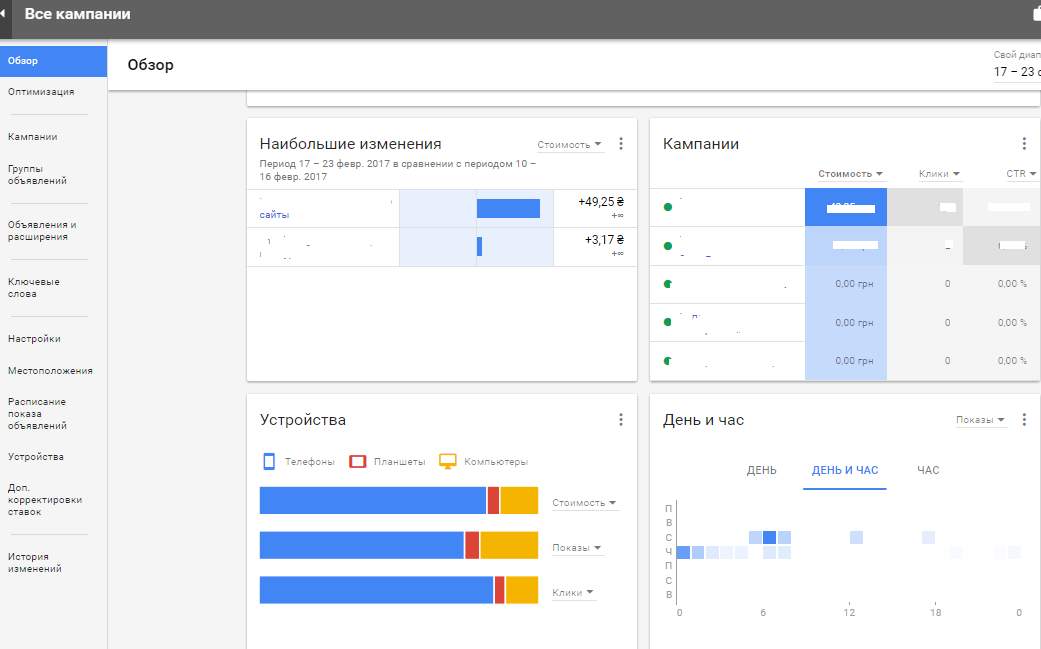Viewport: 1041px width, 649px height.
Task: Click the сайты link in changes list
Action: [x=274, y=214]
